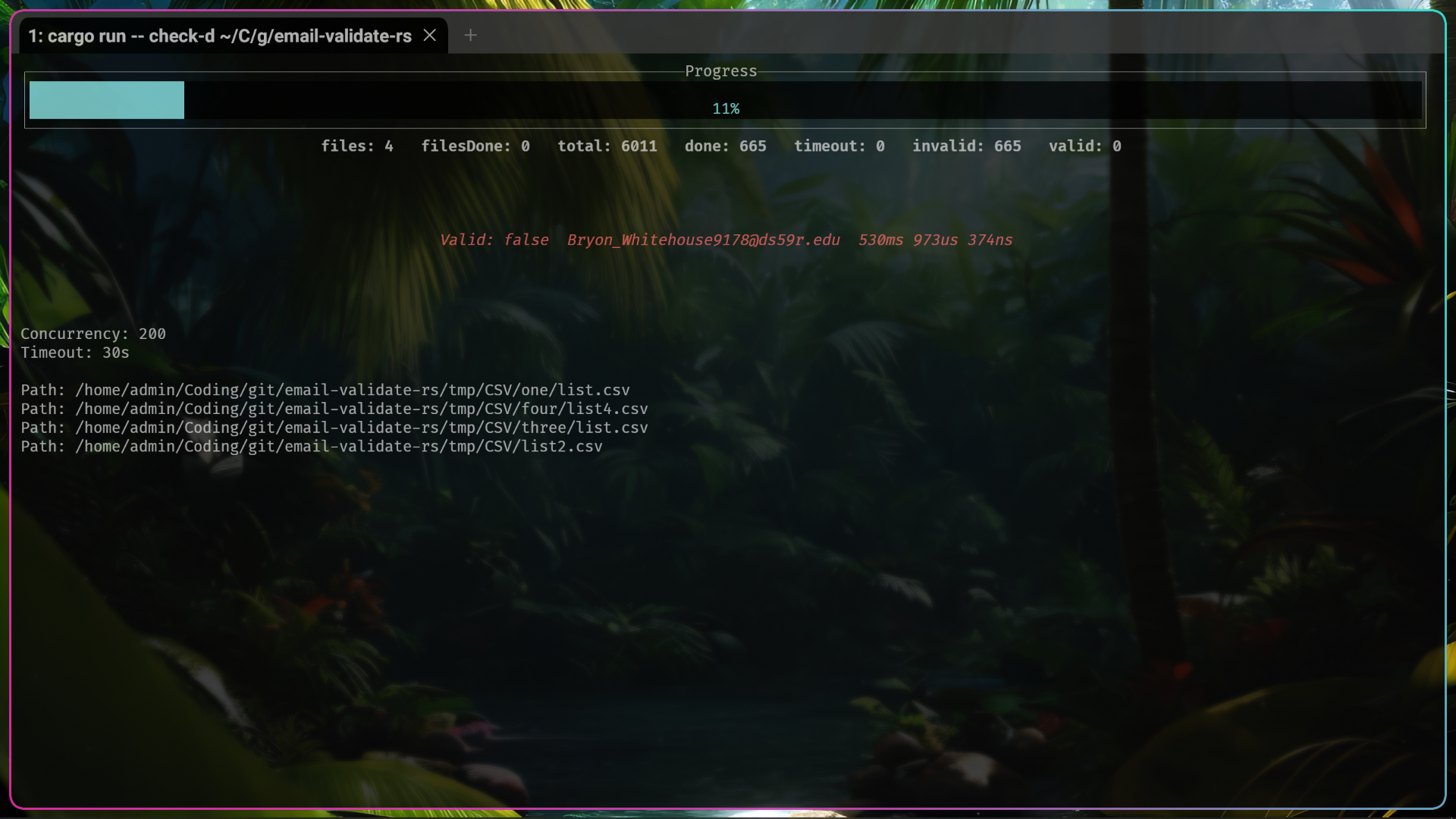This screenshot has height=819, width=1456.
Task: Open a new tab with plus icon
Action: tap(470, 36)
